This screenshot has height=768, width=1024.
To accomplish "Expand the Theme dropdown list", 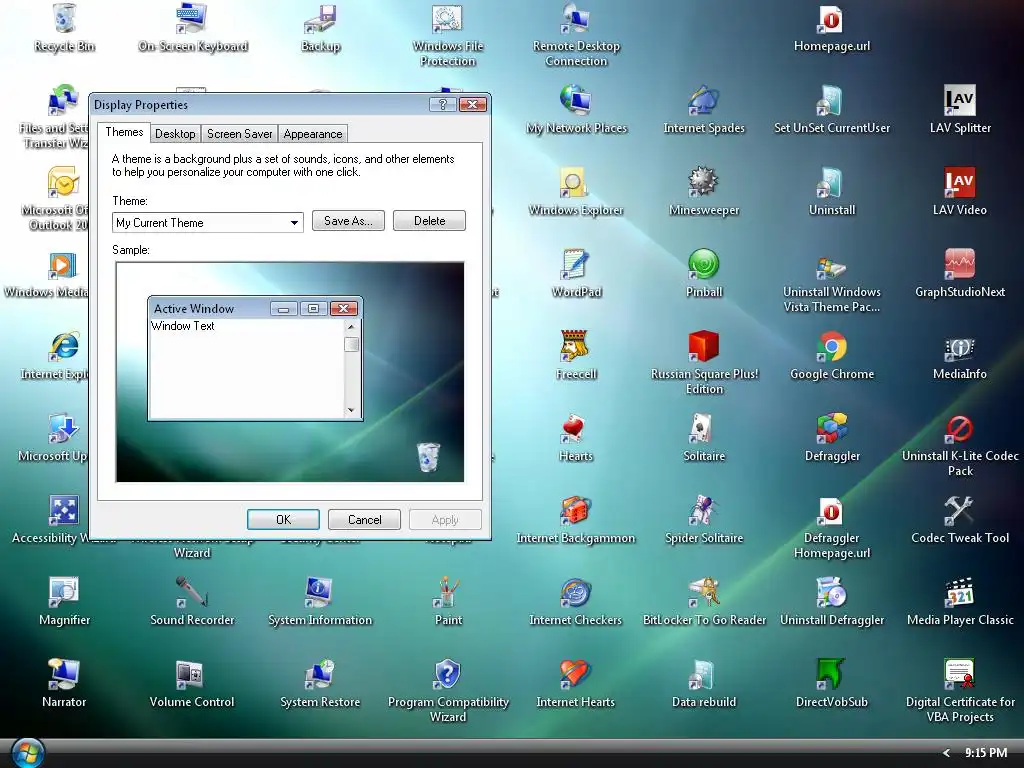I will point(295,223).
